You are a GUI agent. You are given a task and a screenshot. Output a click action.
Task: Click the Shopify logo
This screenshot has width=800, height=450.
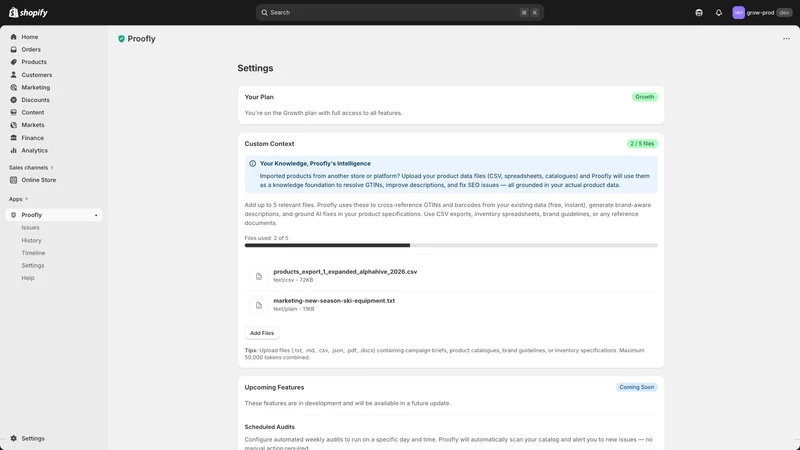click(28, 12)
